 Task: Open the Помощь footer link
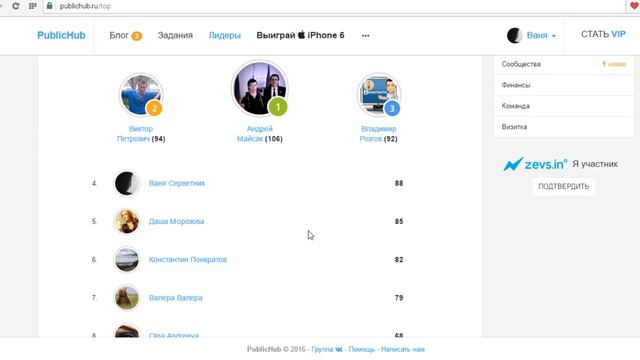[x=362, y=349]
